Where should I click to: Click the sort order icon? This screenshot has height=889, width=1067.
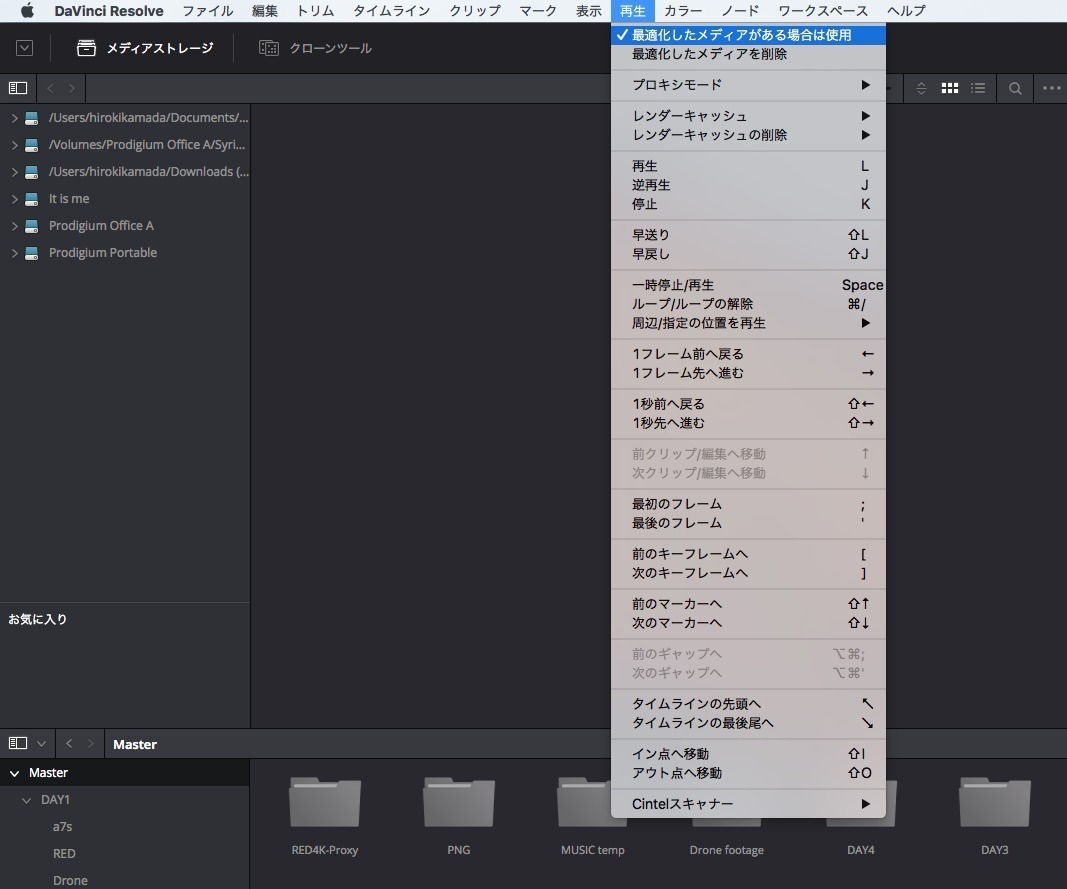(921, 88)
